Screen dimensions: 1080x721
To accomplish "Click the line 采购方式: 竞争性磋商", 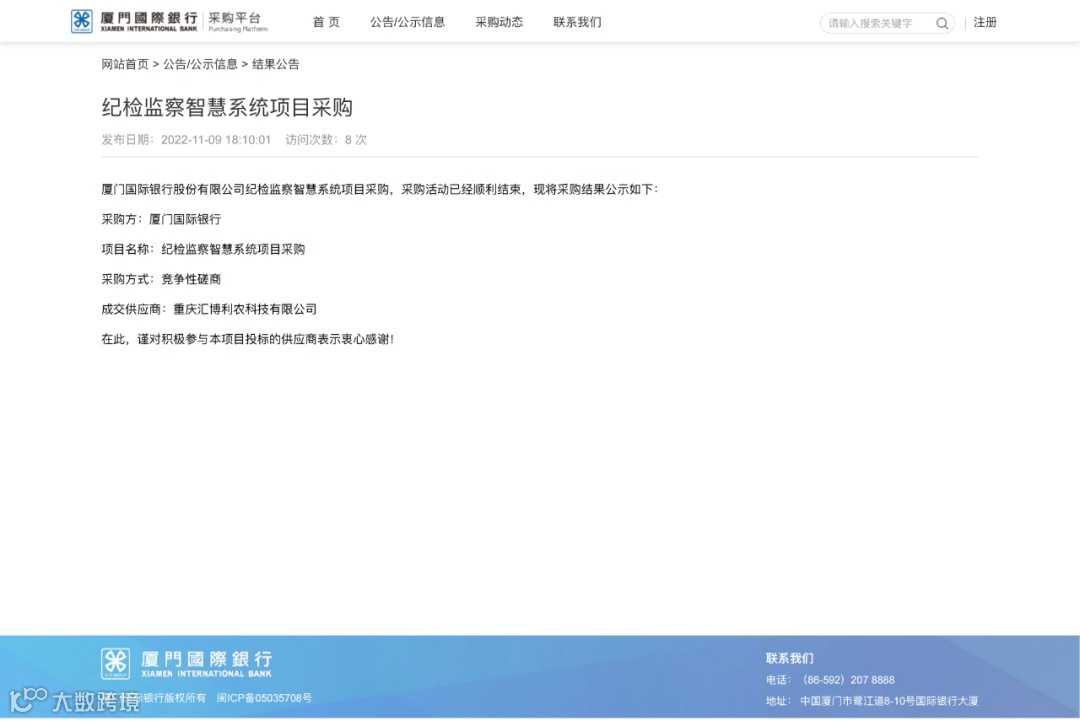I will 161,280.
